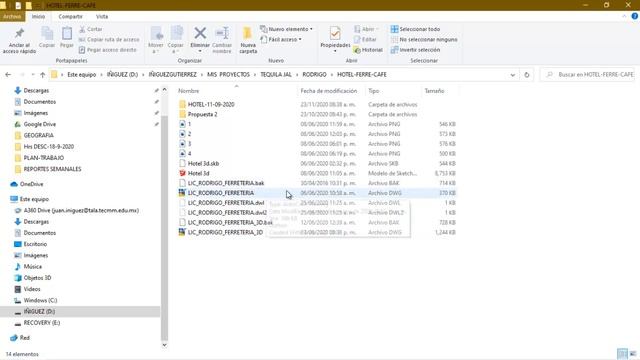This screenshot has height=360, width=640.
Task: Open the GEOGRAFIA folder in sidebar
Action: click(x=38, y=135)
